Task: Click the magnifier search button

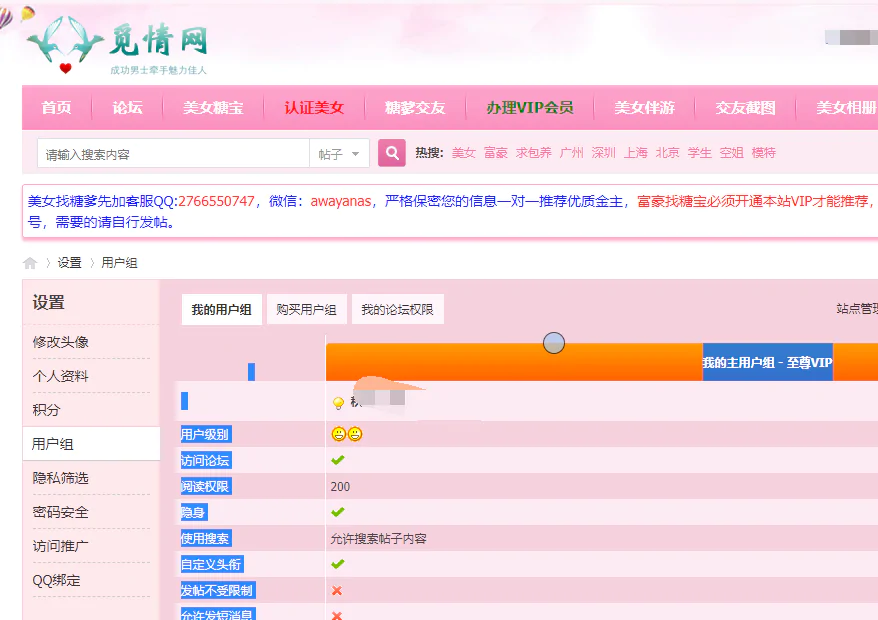Action: tap(391, 153)
